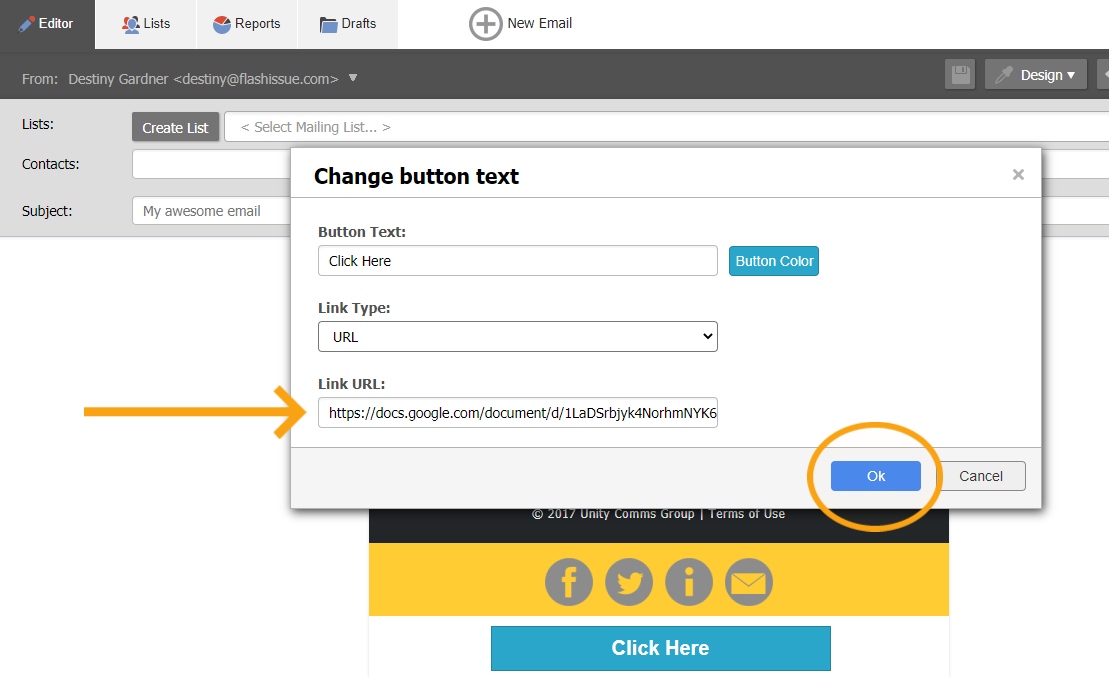Close the Change button text dialog
The image size is (1109, 677).
click(1018, 175)
